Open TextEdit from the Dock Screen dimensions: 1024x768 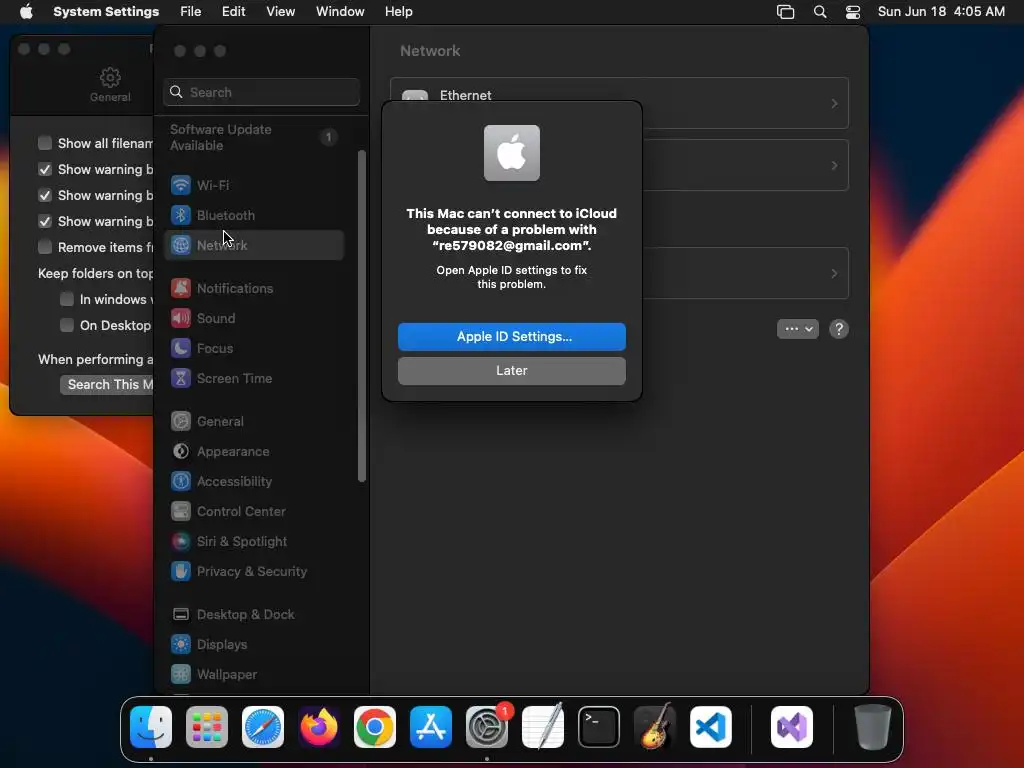click(x=543, y=727)
